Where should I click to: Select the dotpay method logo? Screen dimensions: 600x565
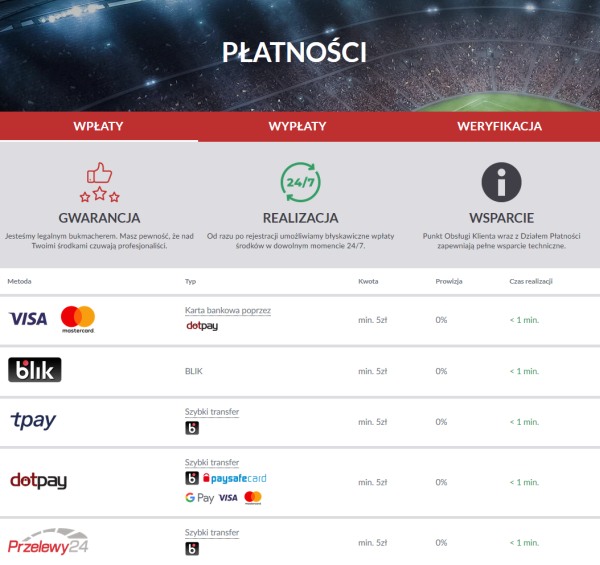tap(38, 481)
